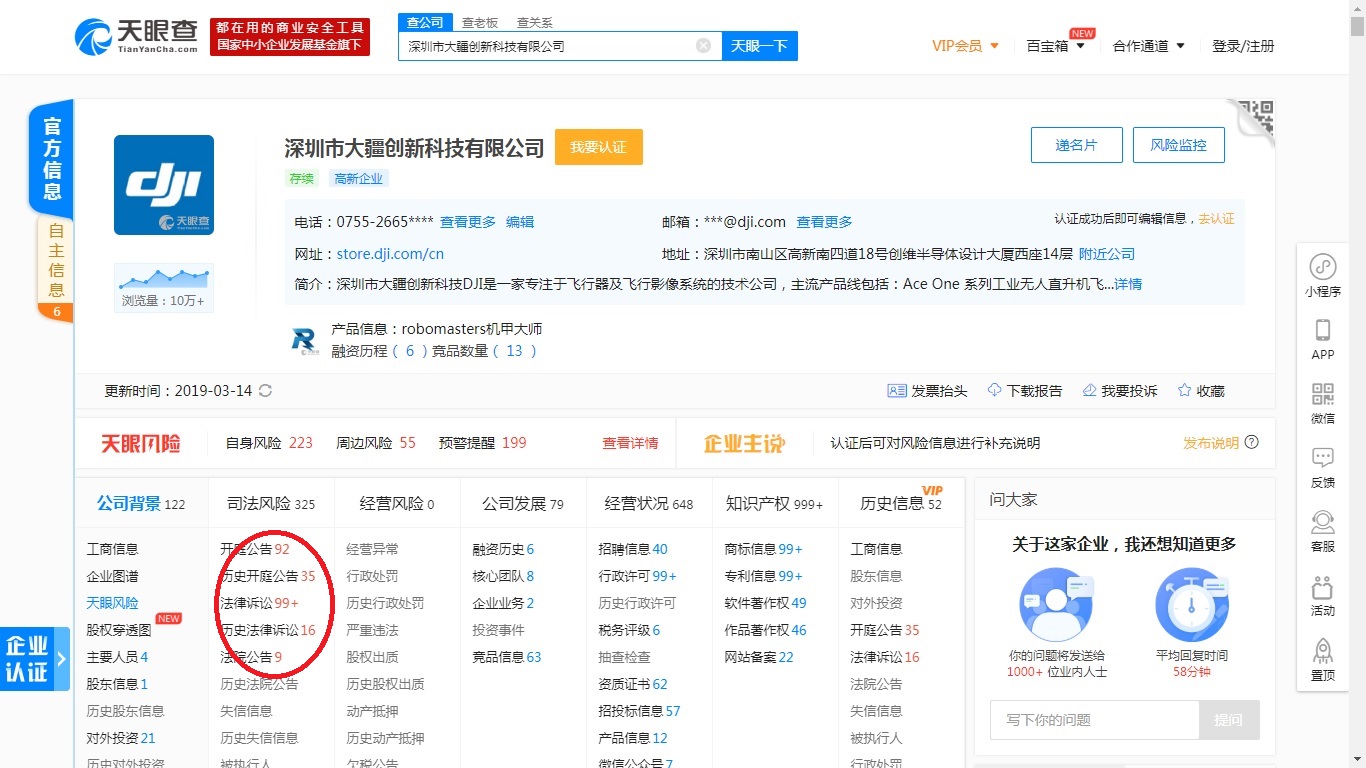Click the 我要认证 orange button
Viewport: 1366px width, 768px height.
598,147
